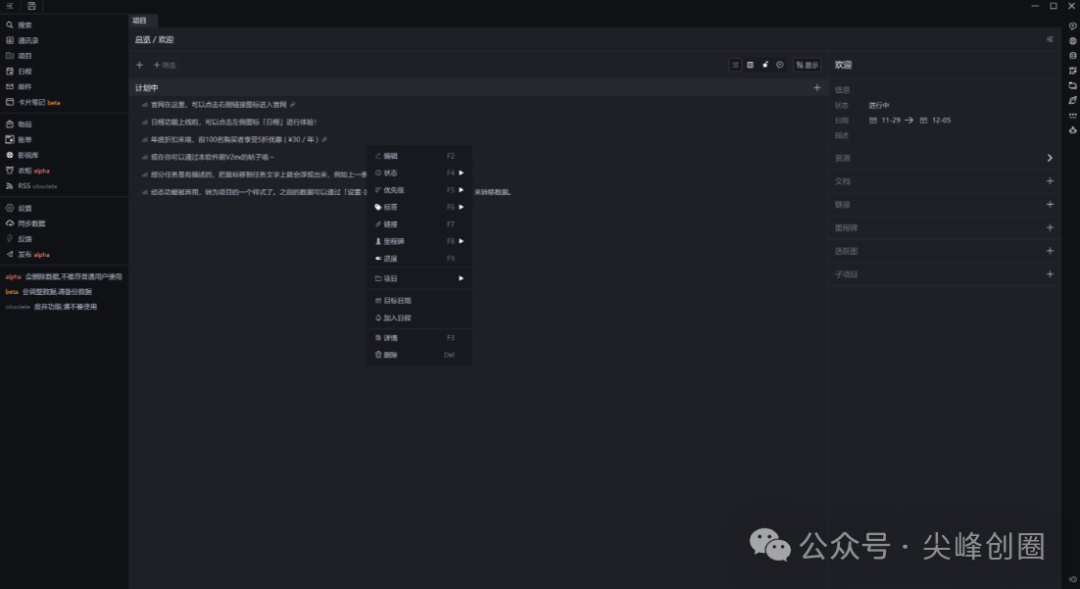Viewport: 1080px width, 589px height.
Task: Click the link icon after 进入官网
Action: (293, 105)
